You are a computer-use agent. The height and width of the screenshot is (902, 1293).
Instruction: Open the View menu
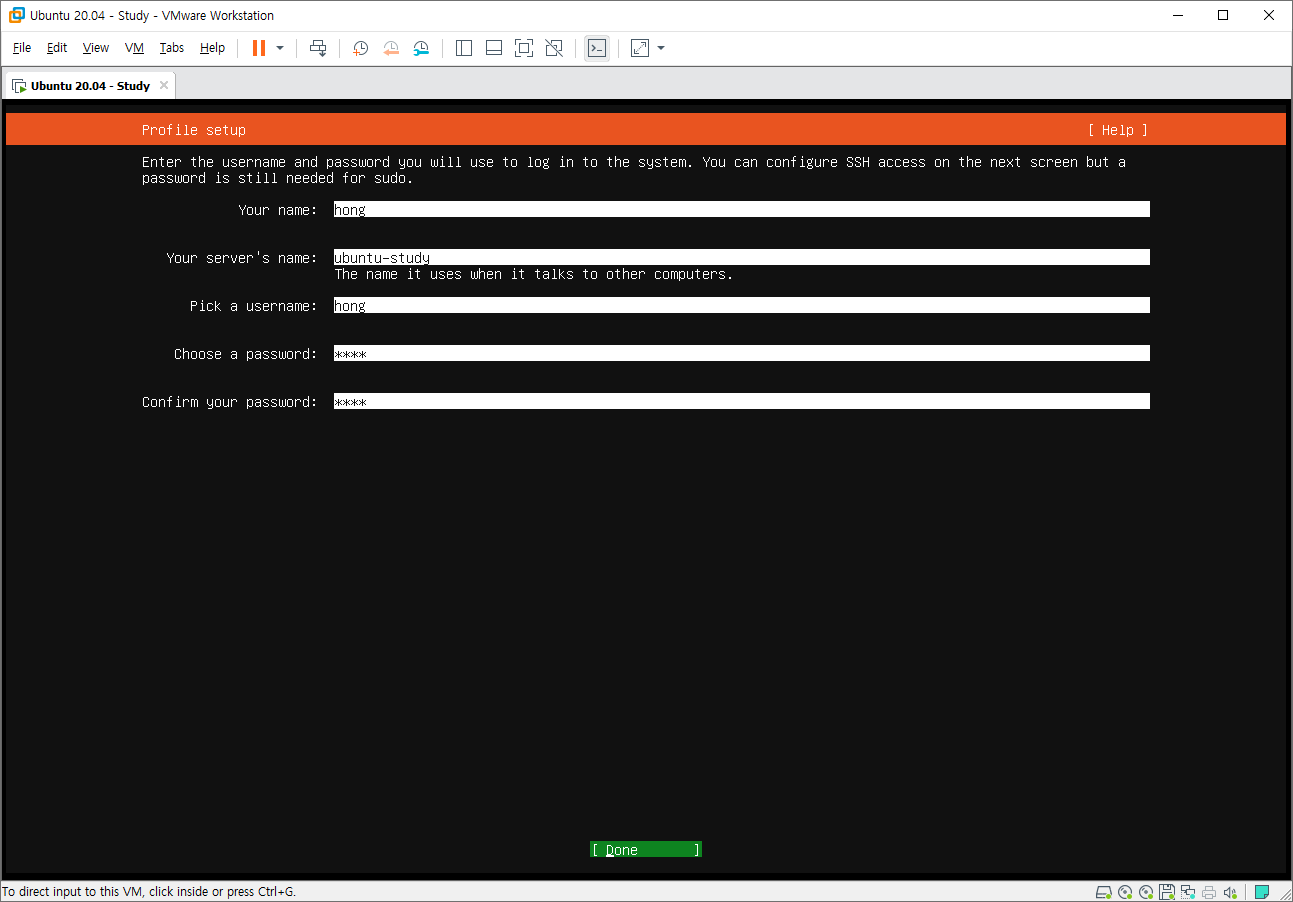(96, 48)
